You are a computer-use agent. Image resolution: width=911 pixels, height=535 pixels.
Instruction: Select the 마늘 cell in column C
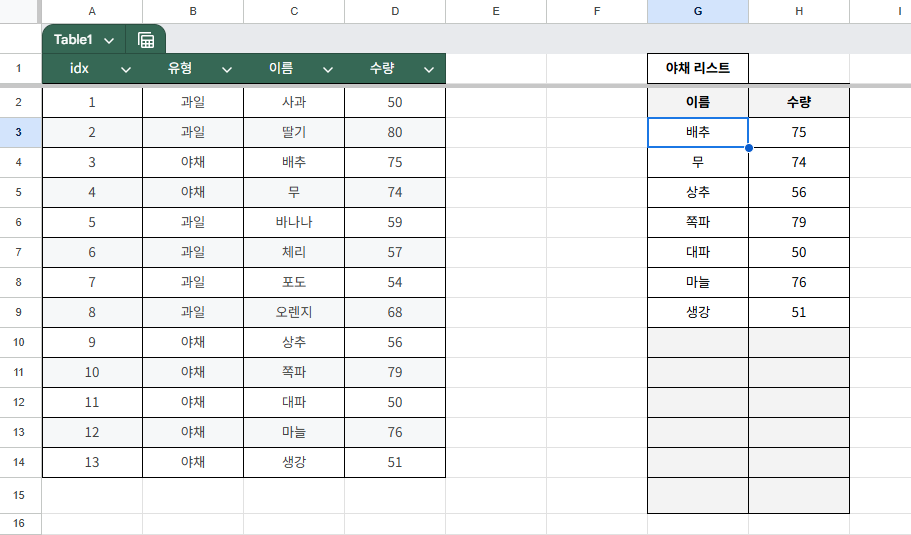pos(294,432)
